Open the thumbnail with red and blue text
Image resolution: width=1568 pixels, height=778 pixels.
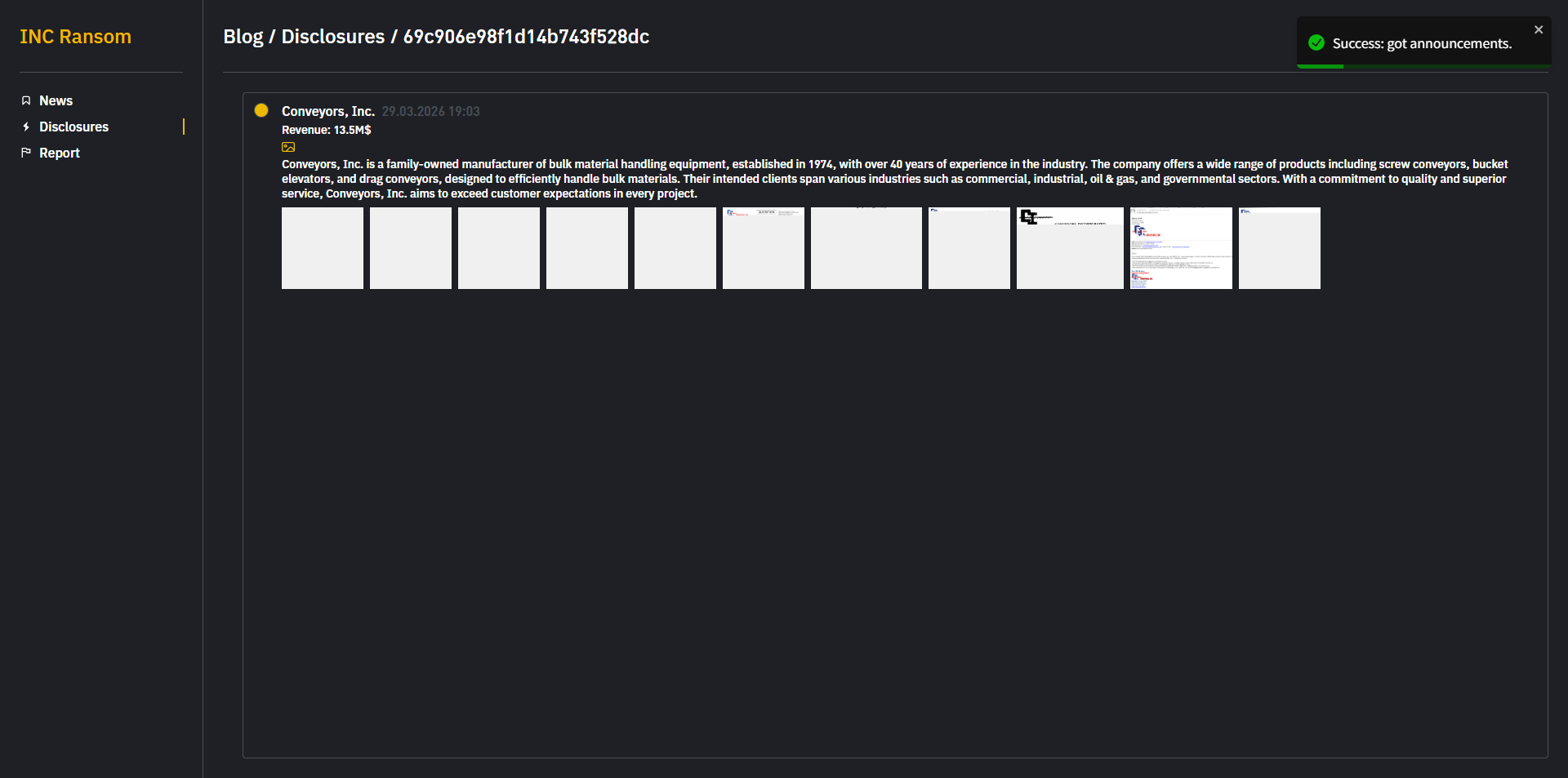pyautogui.click(x=1181, y=248)
